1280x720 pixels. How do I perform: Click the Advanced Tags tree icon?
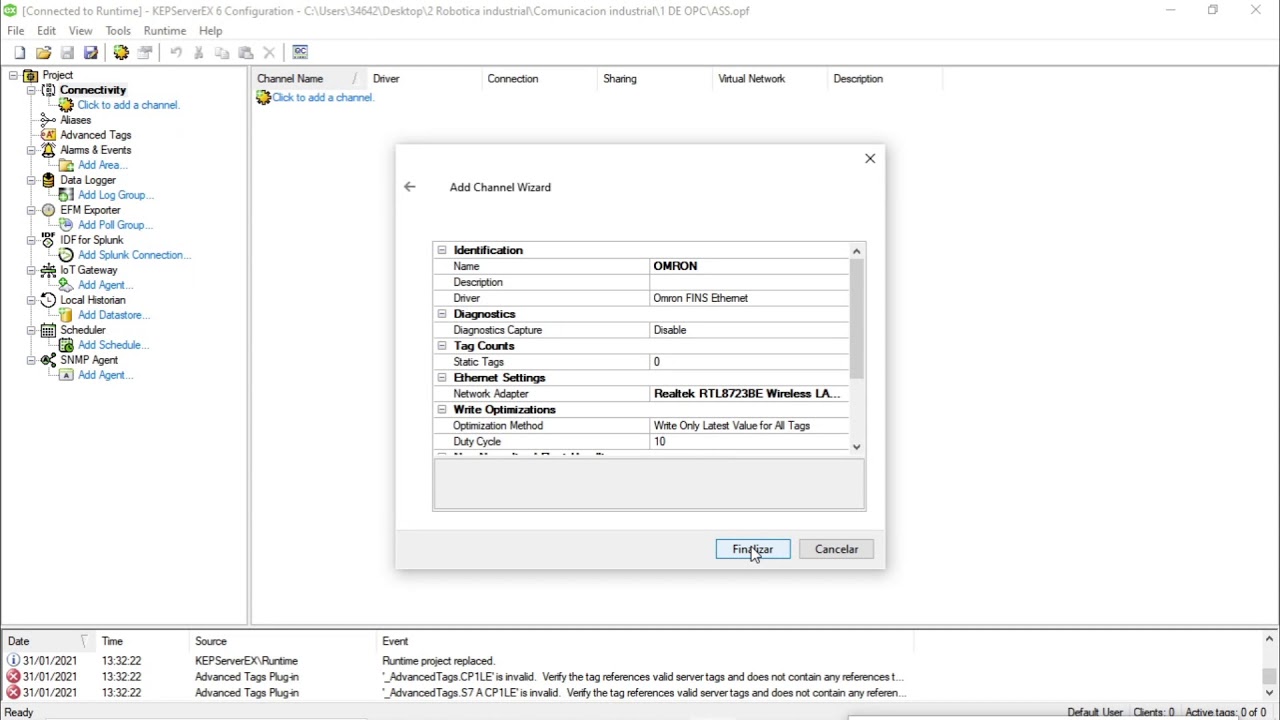tap(48, 135)
